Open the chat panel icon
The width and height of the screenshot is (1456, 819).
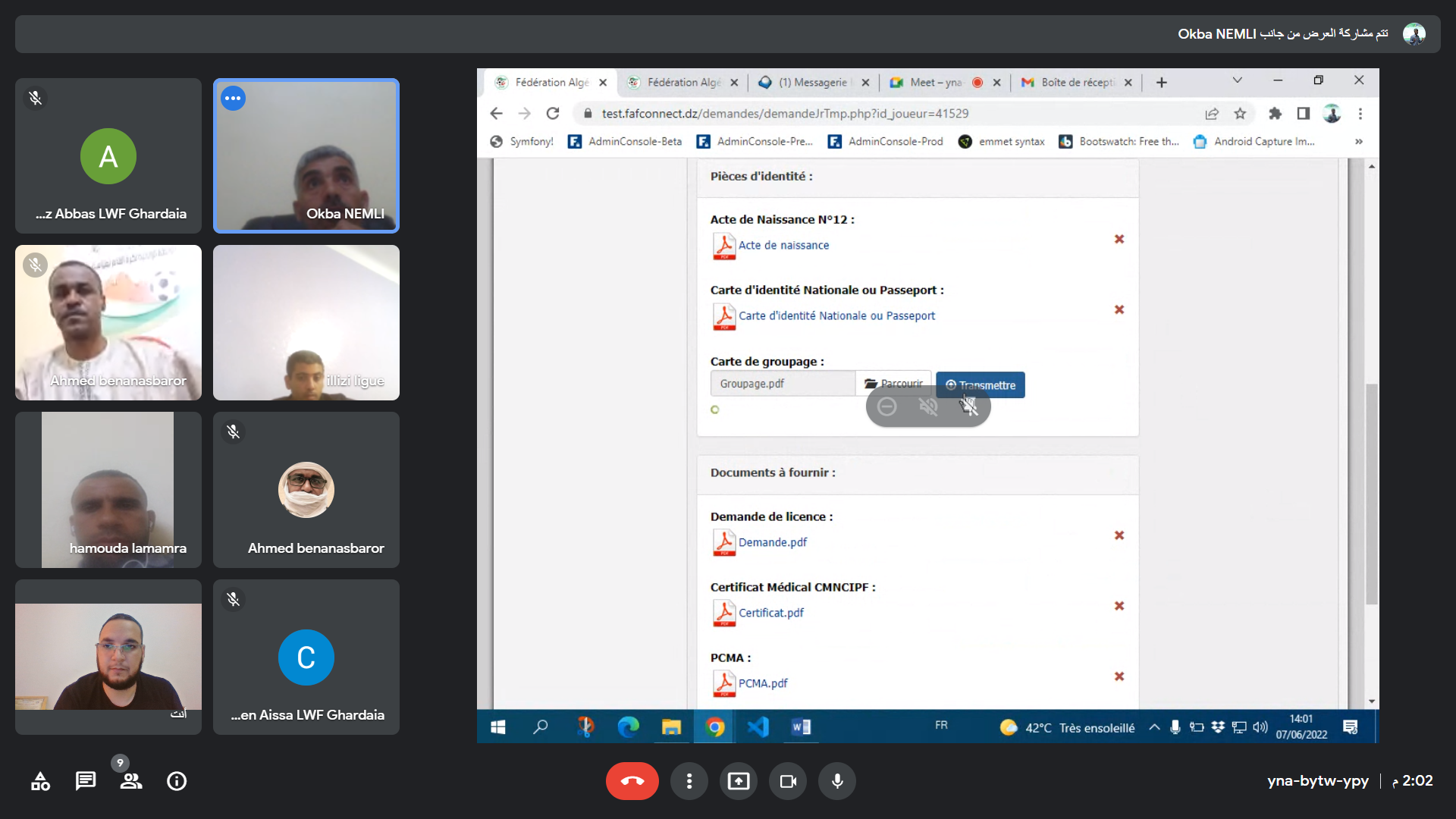coord(86,781)
